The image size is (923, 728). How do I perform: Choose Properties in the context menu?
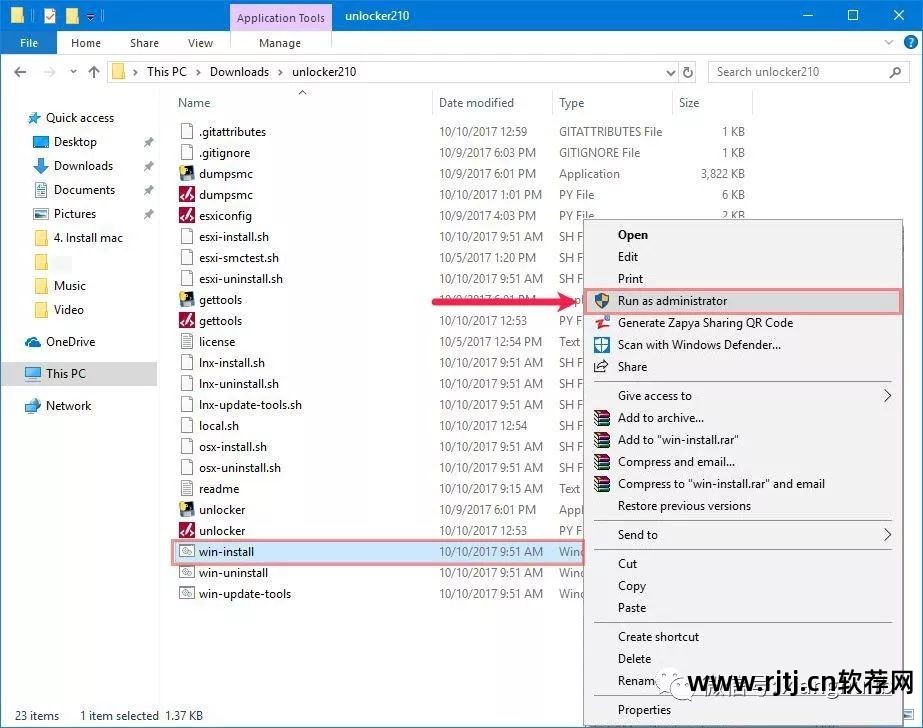[x=644, y=710]
